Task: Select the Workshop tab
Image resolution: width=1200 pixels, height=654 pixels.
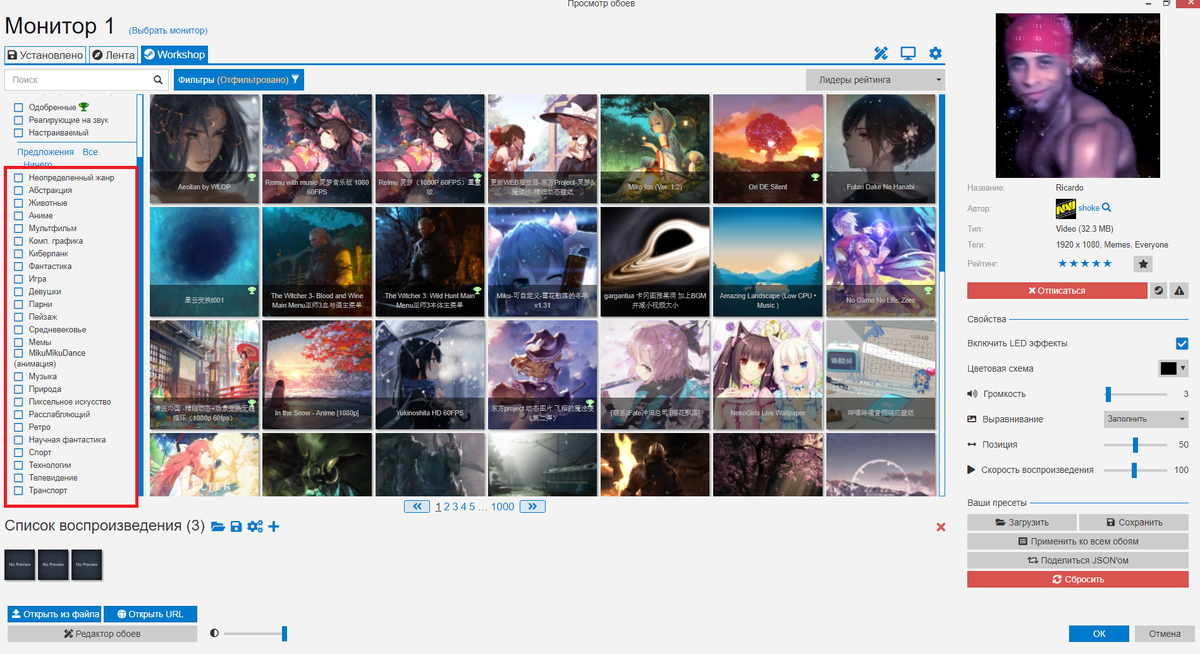Action: pos(174,55)
